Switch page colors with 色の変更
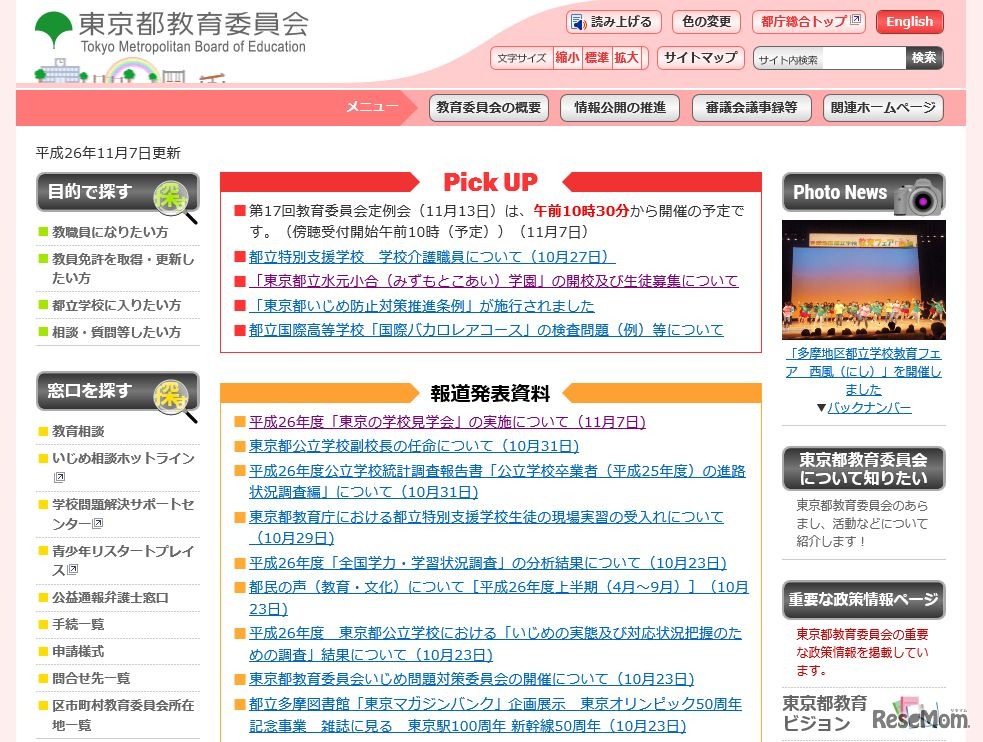The image size is (983, 742). (x=705, y=21)
